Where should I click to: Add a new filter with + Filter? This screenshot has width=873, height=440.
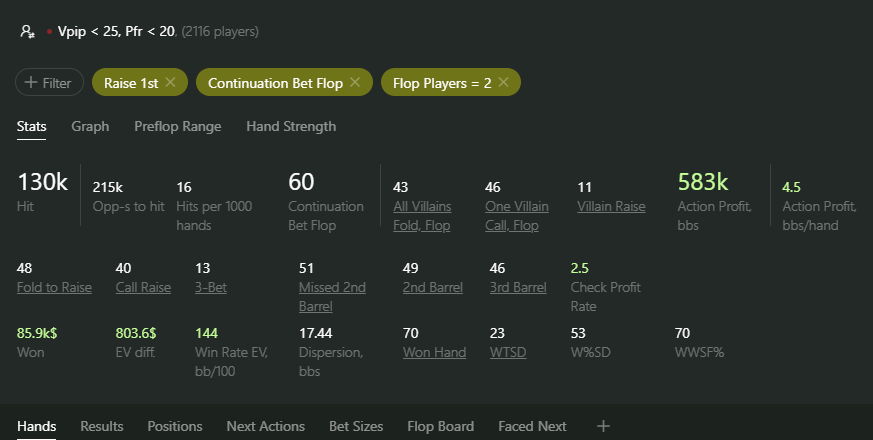(x=49, y=82)
